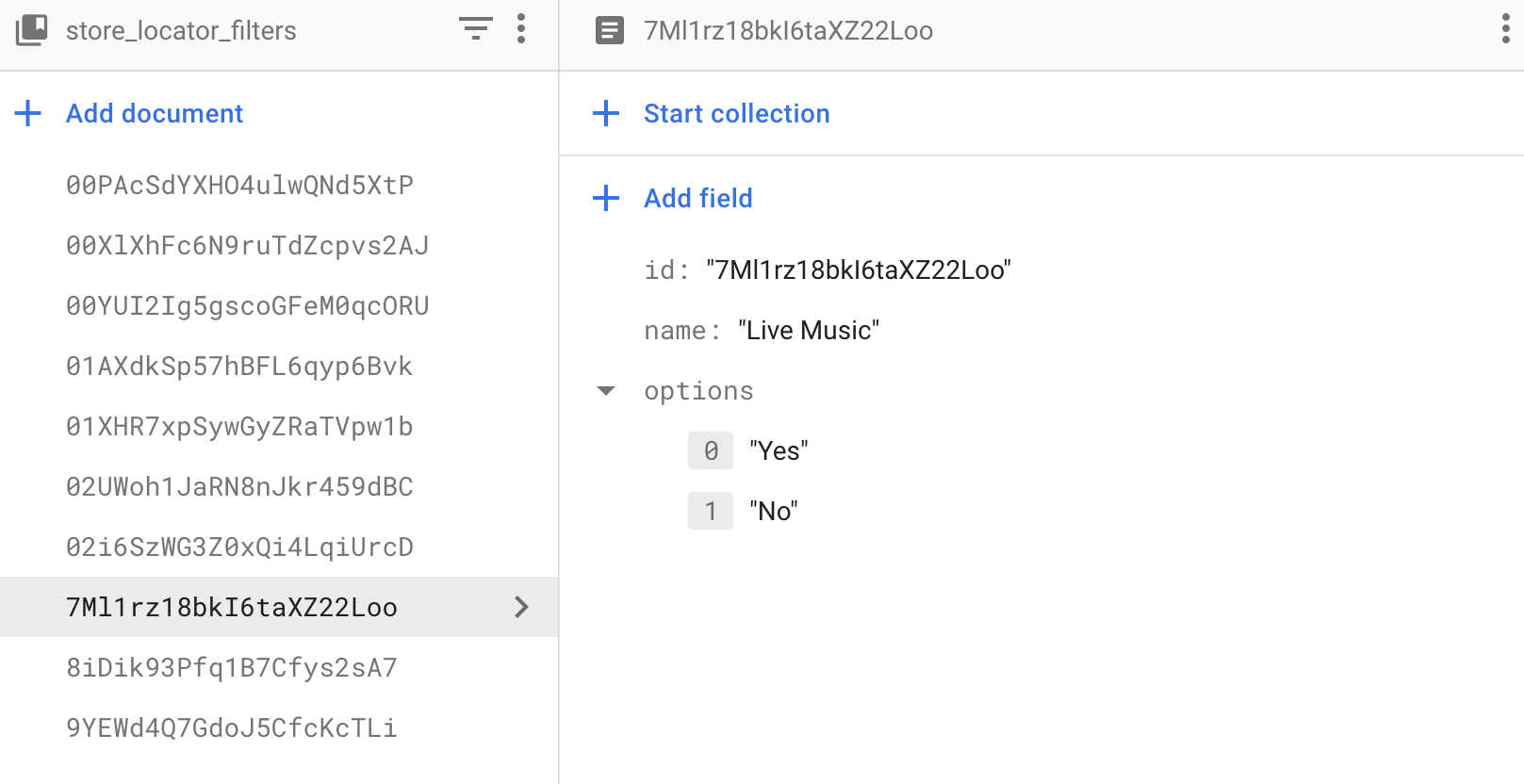
Task: Click the document icon in header
Action: pyautogui.click(x=610, y=31)
